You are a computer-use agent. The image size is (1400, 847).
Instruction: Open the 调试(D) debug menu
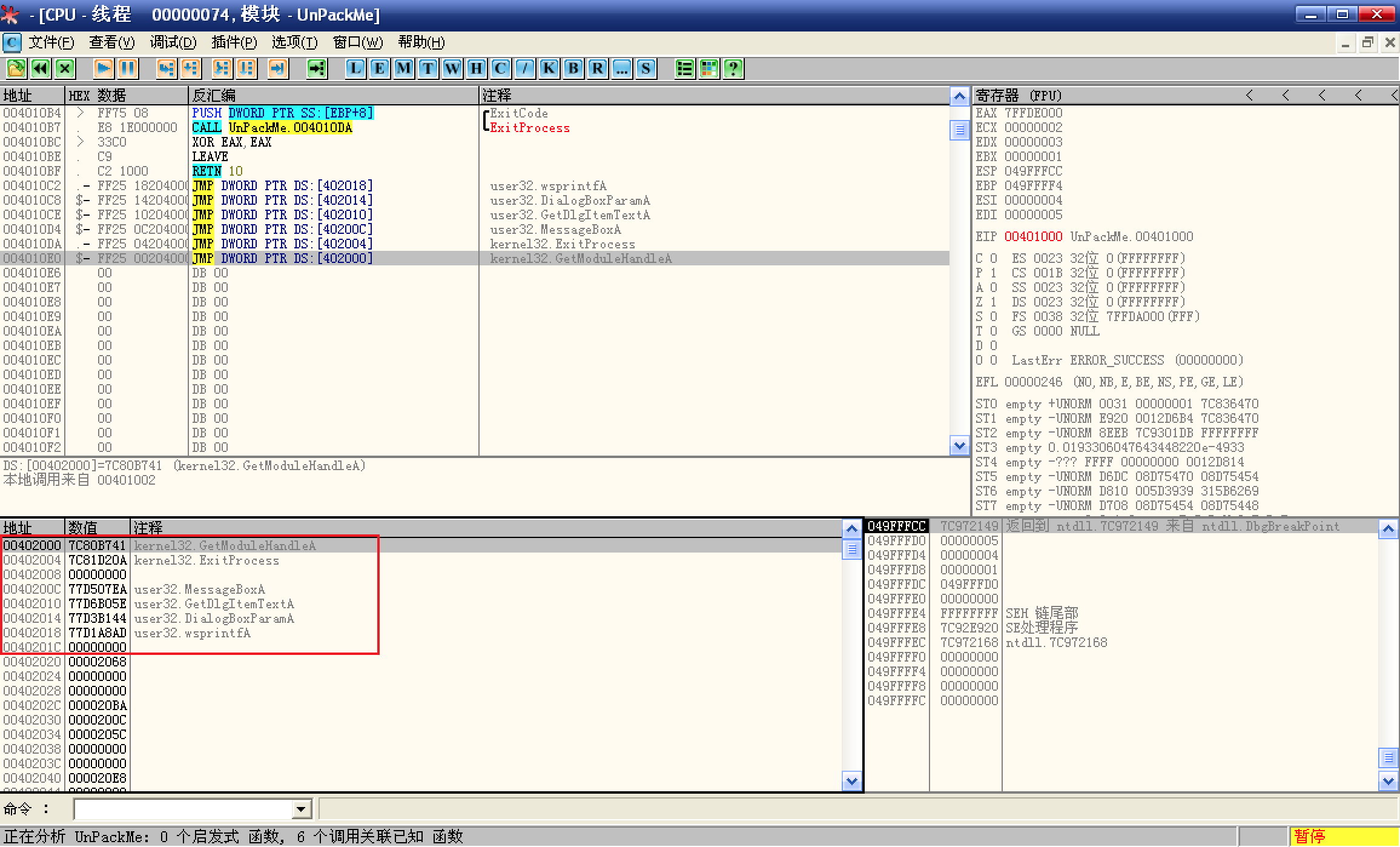[173, 42]
